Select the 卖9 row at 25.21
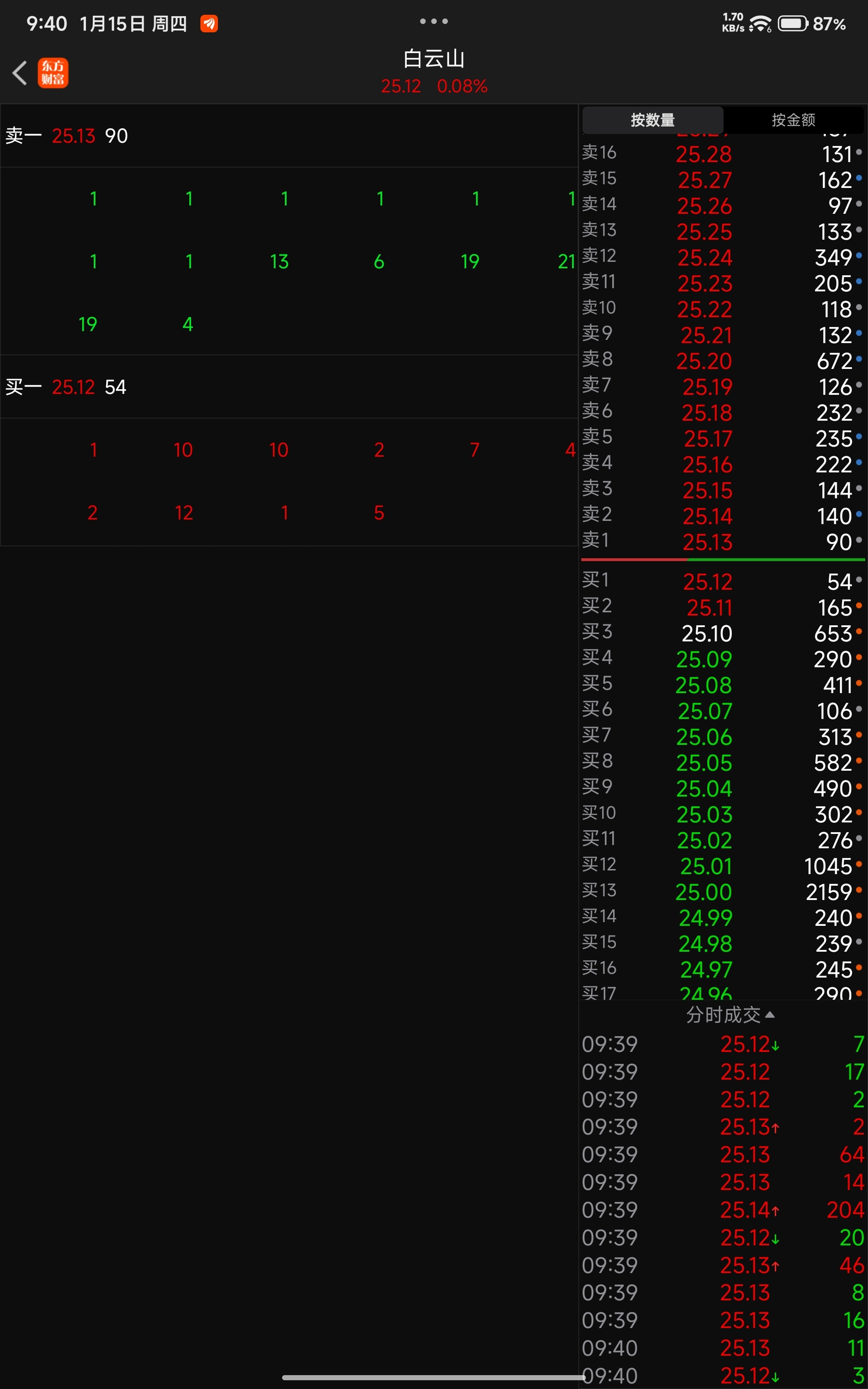The height and width of the screenshot is (1389, 868). (x=723, y=335)
